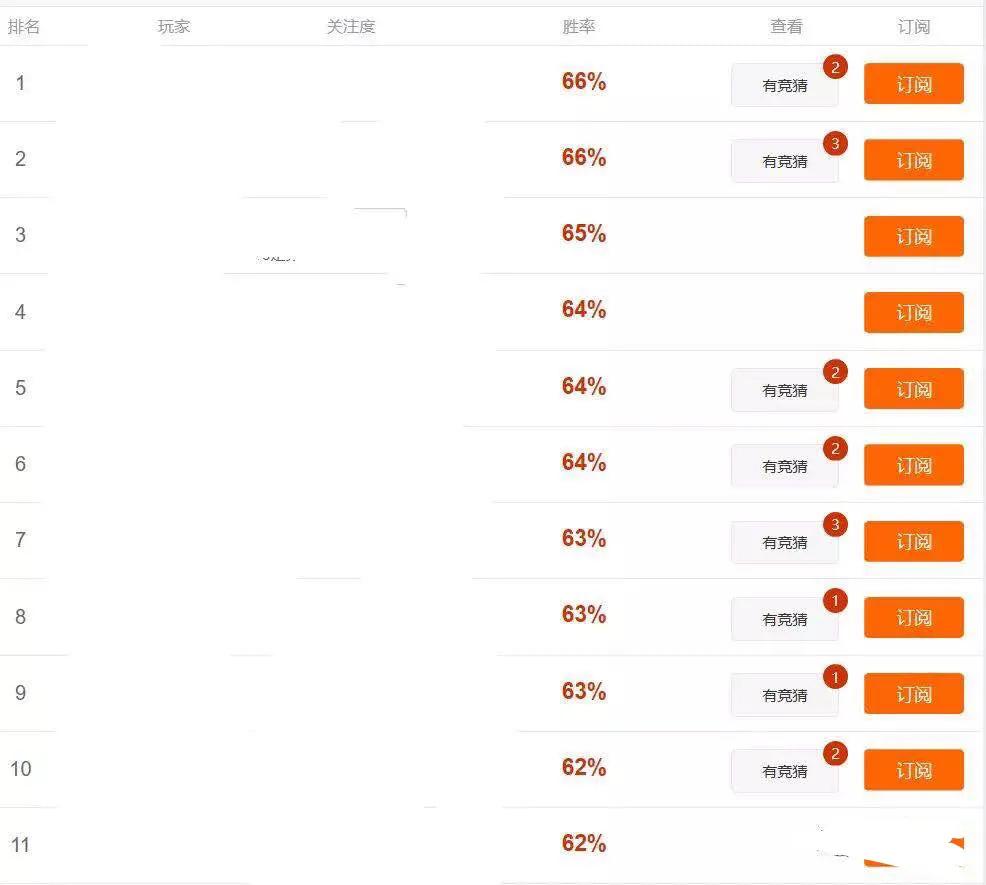This screenshot has width=986, height=885.
Task: Click the red badge on rank 10's 有竞猜
Action: (834, 754)
